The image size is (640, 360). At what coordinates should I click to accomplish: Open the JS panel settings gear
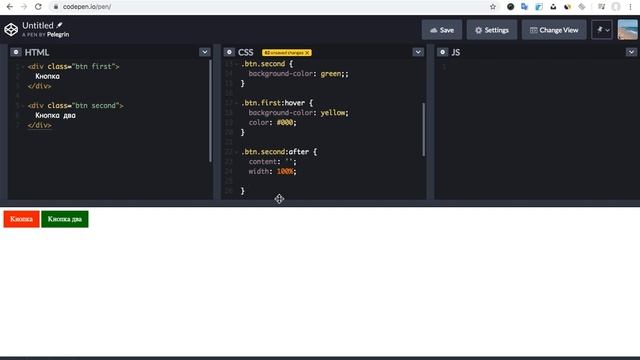pos(442,52)
